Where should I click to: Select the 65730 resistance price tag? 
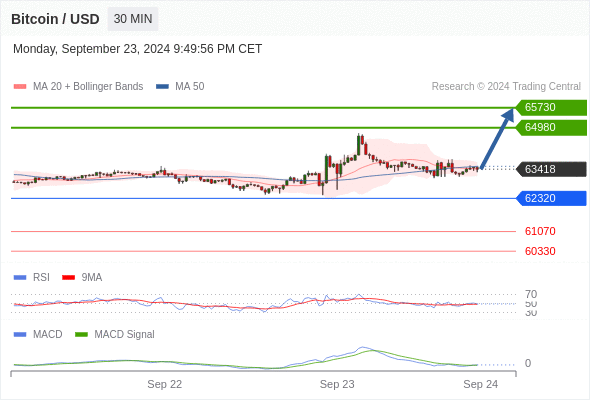551,107
